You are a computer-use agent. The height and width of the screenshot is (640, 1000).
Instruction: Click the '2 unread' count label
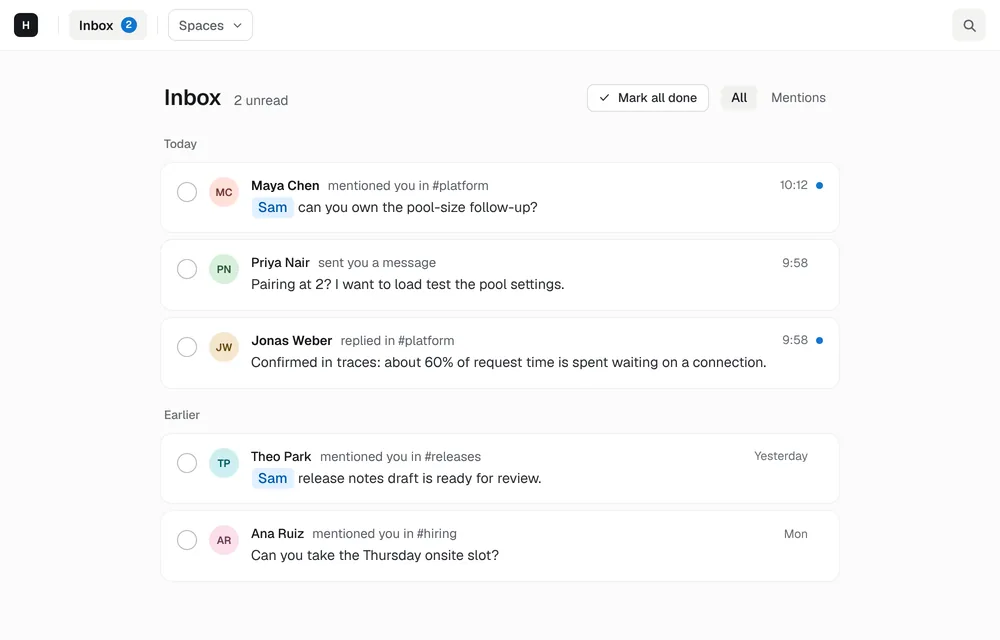[x=261, y=100]
